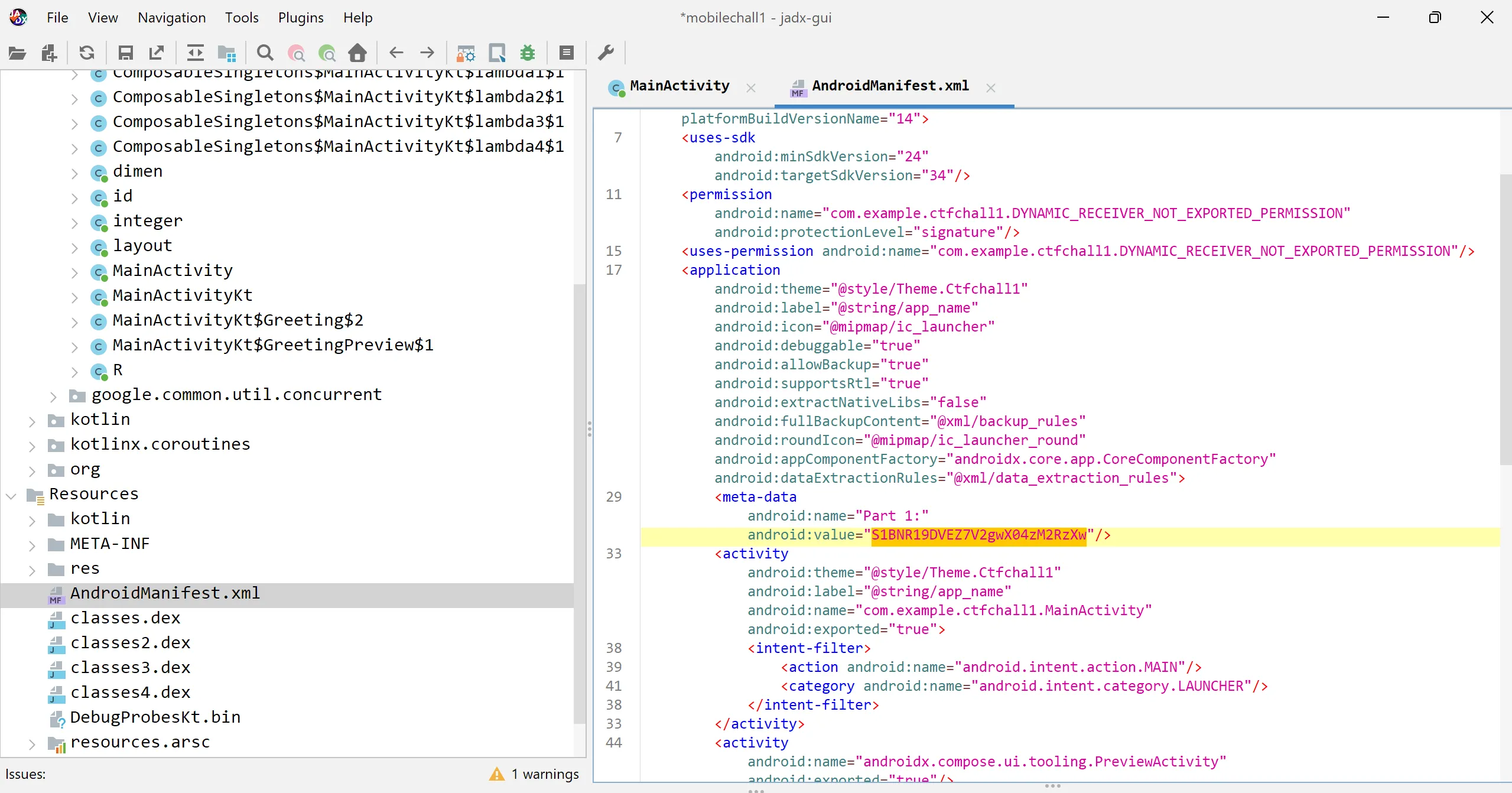Toggle sync with editor icon
The image size is (1512, 793).
[195, 53]
